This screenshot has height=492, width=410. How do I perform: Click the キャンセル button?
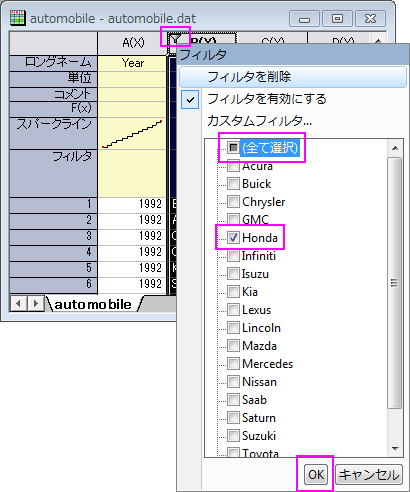coord(369,474)
